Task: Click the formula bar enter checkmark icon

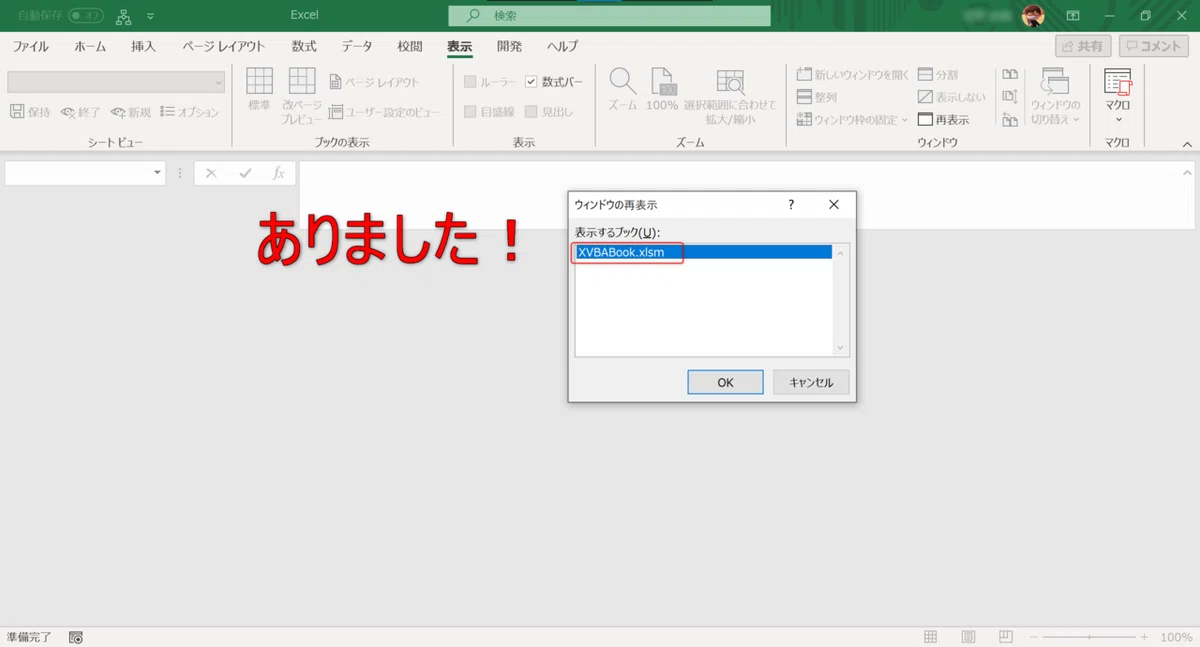Action: coord(245,173)
